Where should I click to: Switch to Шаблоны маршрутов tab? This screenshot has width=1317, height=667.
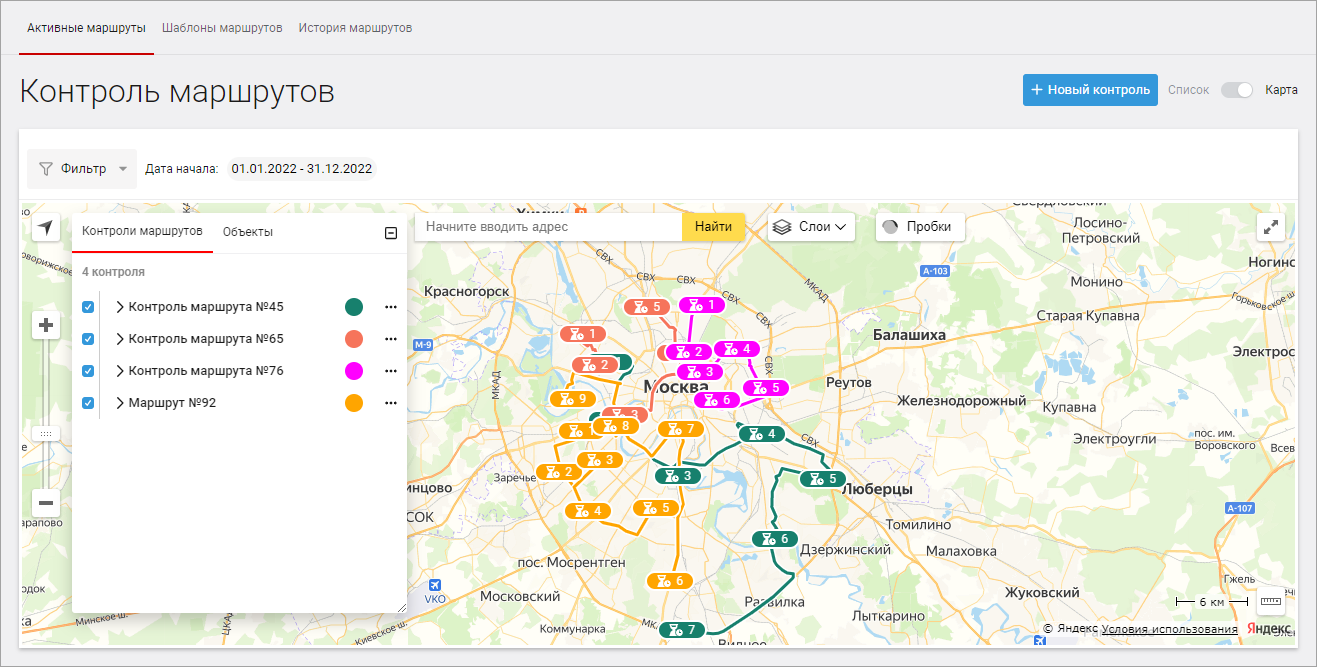(x=222, y=28)
